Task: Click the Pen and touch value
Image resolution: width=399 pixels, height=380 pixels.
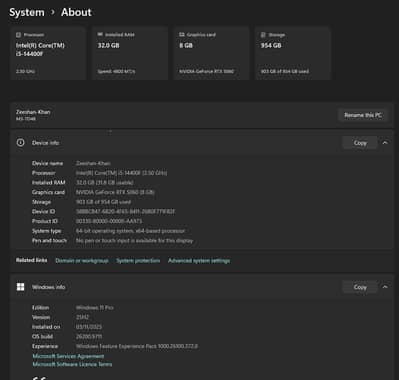Action: [134, 240]
